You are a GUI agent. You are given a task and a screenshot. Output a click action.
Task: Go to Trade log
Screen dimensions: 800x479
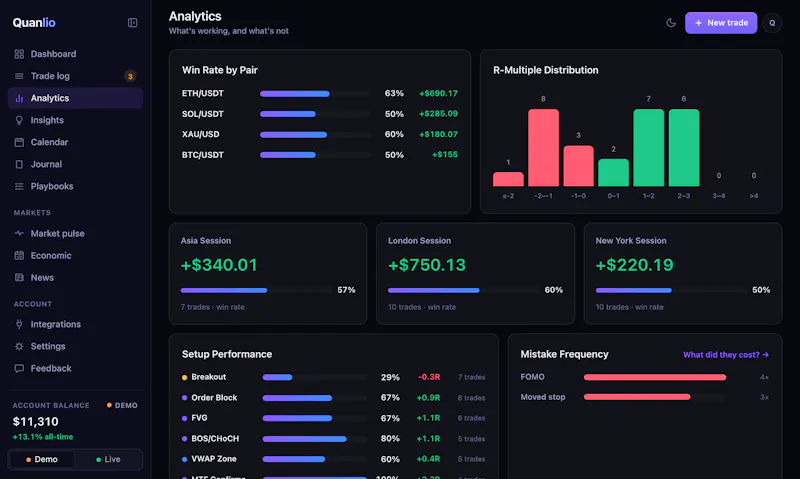75,76
